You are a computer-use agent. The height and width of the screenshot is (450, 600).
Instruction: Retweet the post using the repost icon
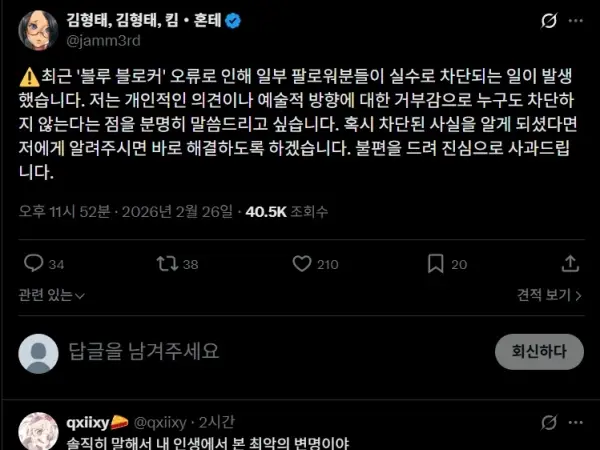click(x=167, y=264)
